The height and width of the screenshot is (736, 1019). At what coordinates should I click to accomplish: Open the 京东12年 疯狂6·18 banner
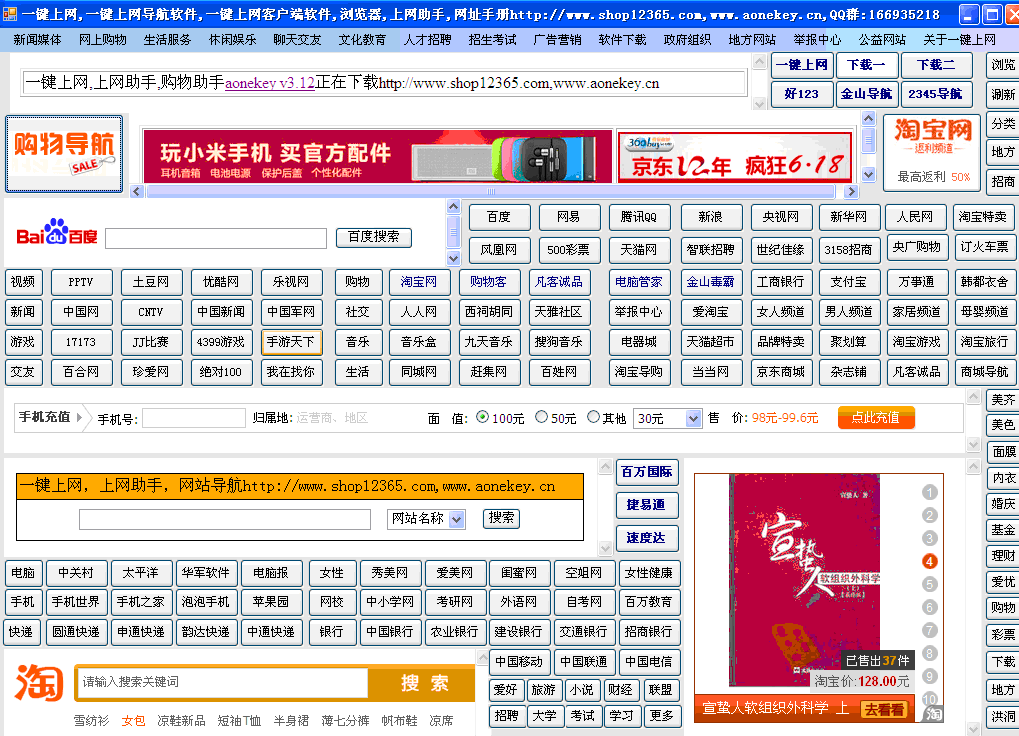735,156
